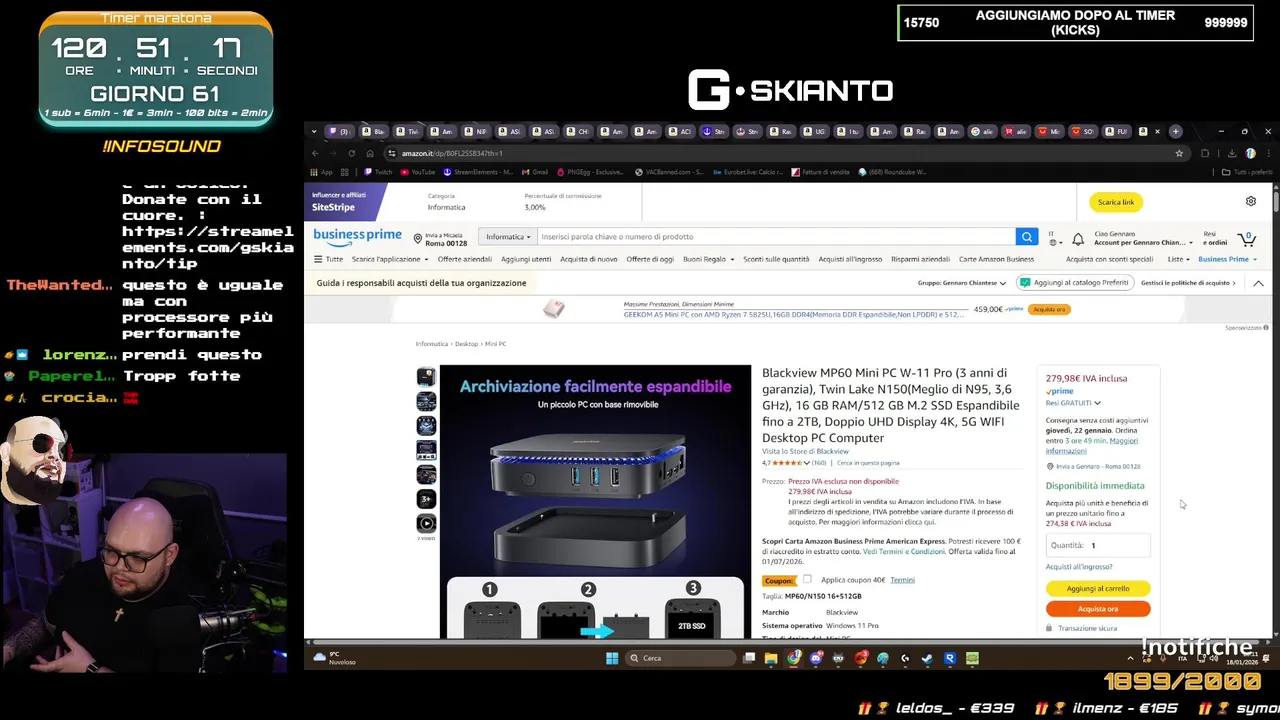This screenshot has height=720, width=1280.
Task: Open the Acquista di nuovo menu item
Action: [x=588, y=259]
